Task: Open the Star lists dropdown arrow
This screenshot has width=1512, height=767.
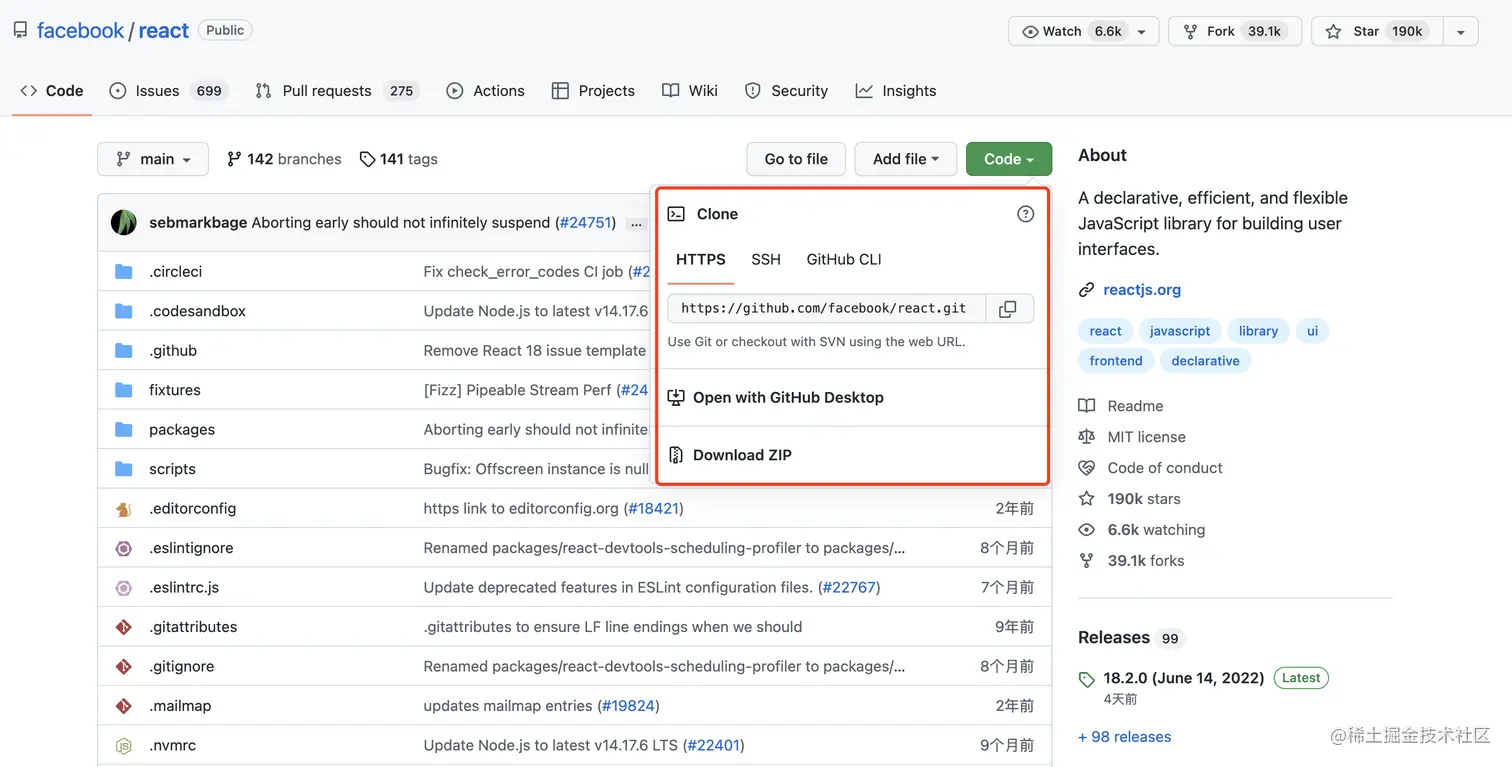Action: (x=1460, y=32)
